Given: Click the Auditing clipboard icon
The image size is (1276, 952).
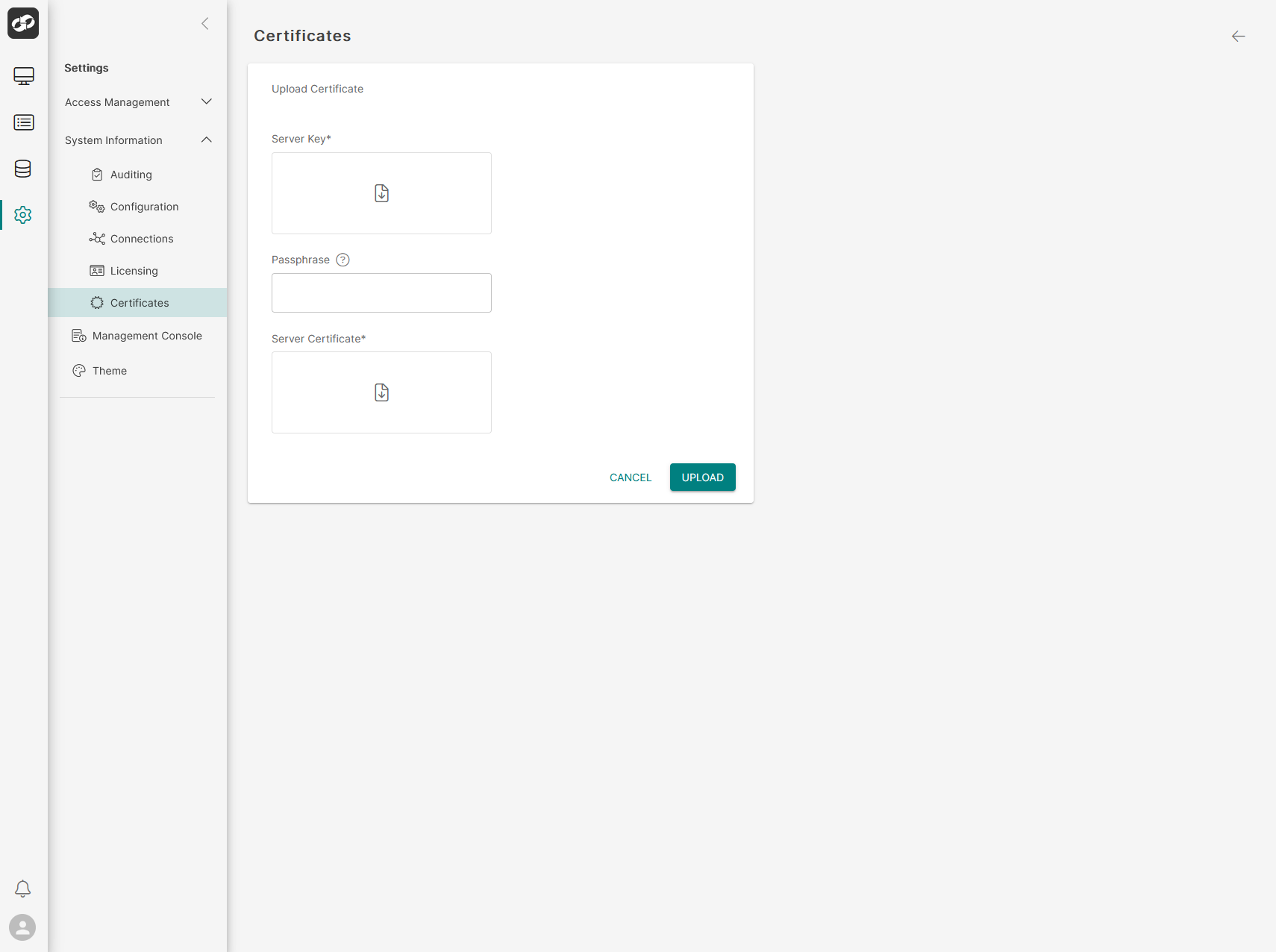Looking at the screenshot, I should point(97,175).
